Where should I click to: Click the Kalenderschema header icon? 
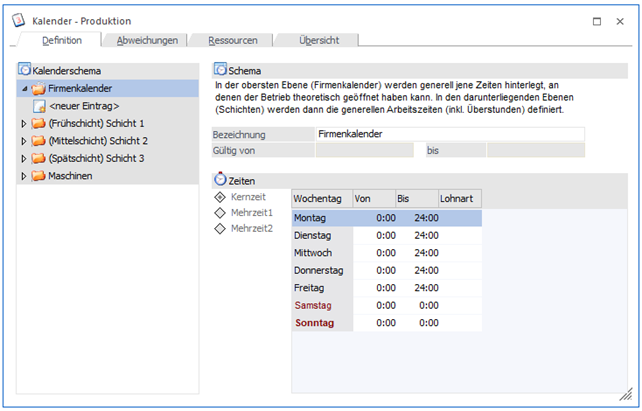(26, 71)
